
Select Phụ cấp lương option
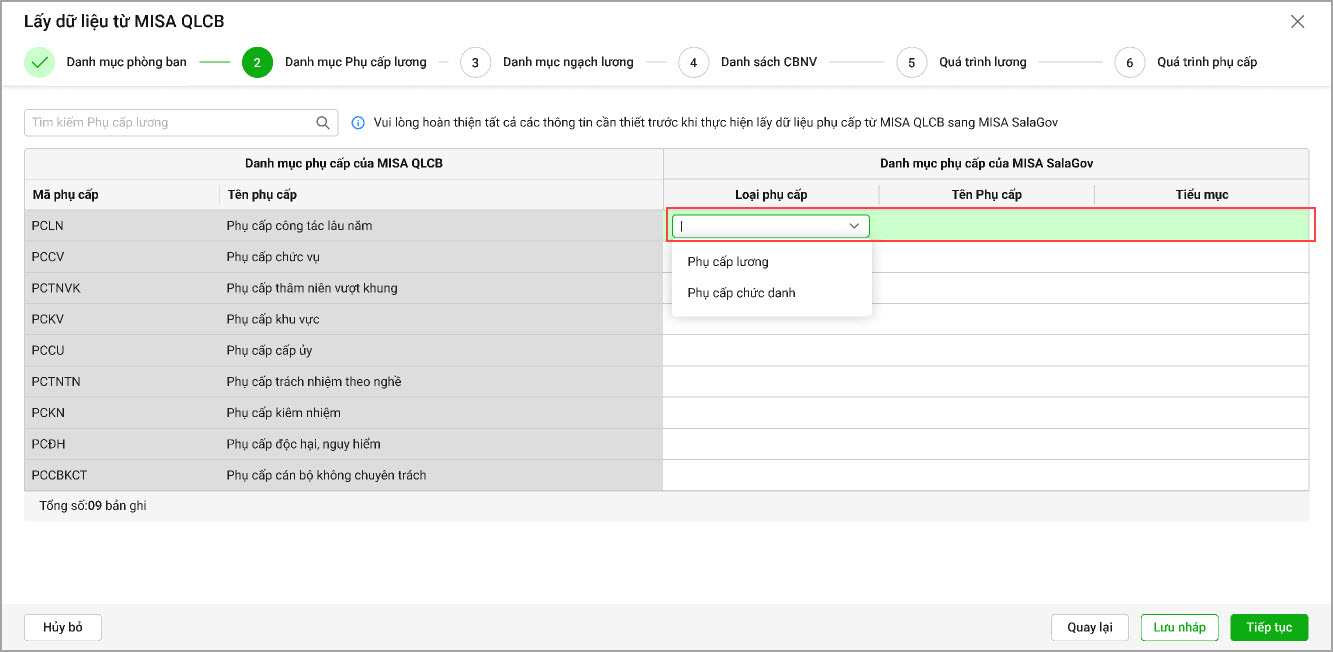click(728, 262)
